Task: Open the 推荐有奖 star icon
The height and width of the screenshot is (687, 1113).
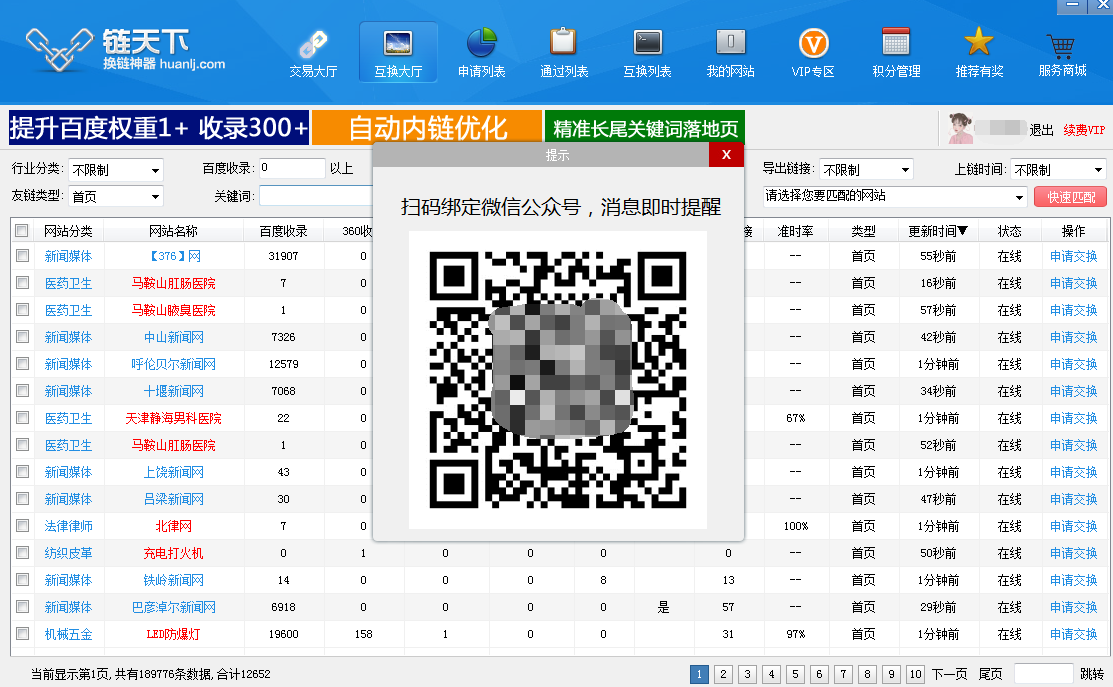Action: 979,53
